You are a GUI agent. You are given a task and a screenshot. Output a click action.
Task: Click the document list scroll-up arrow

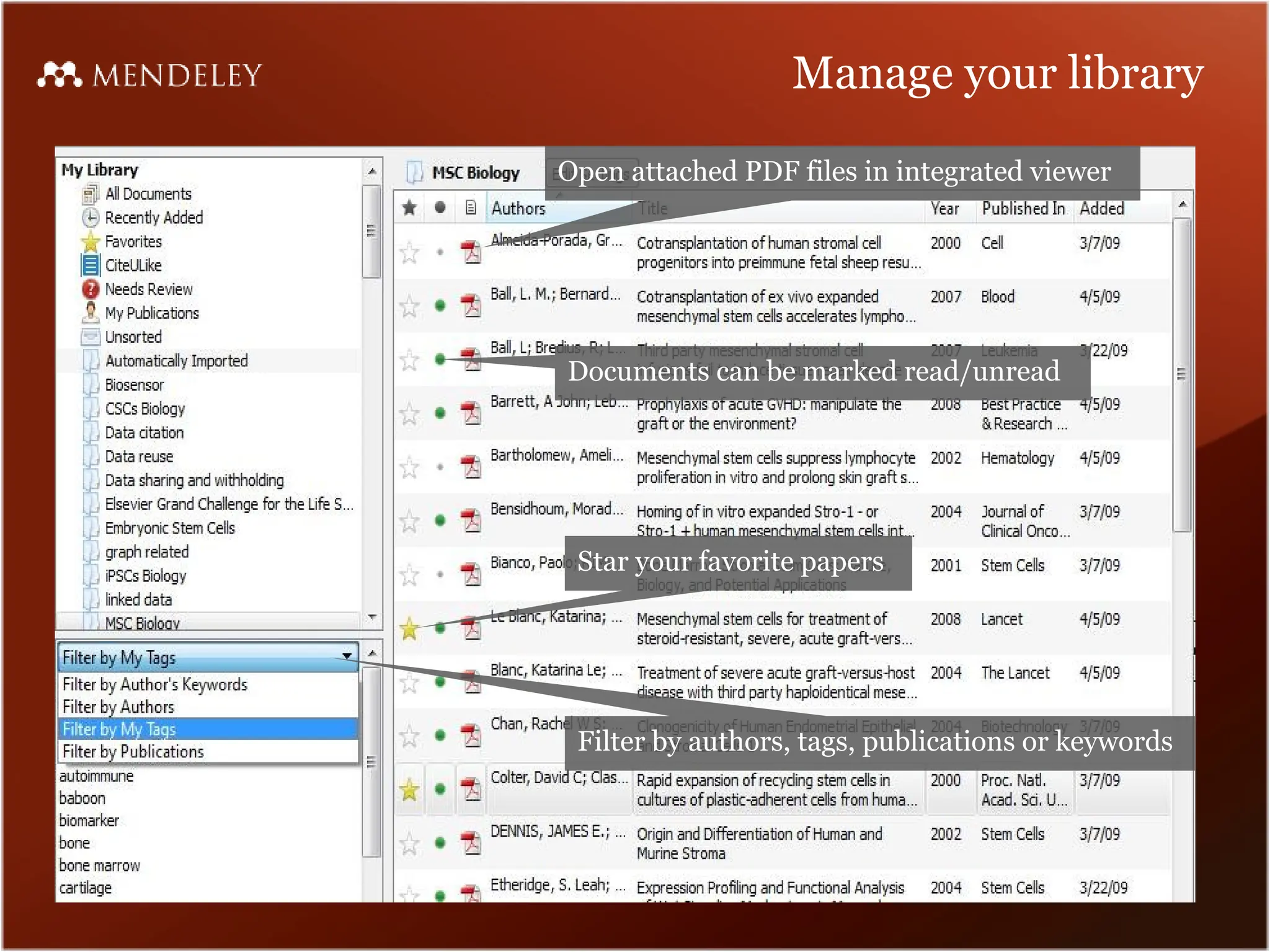pos(1183,204)
